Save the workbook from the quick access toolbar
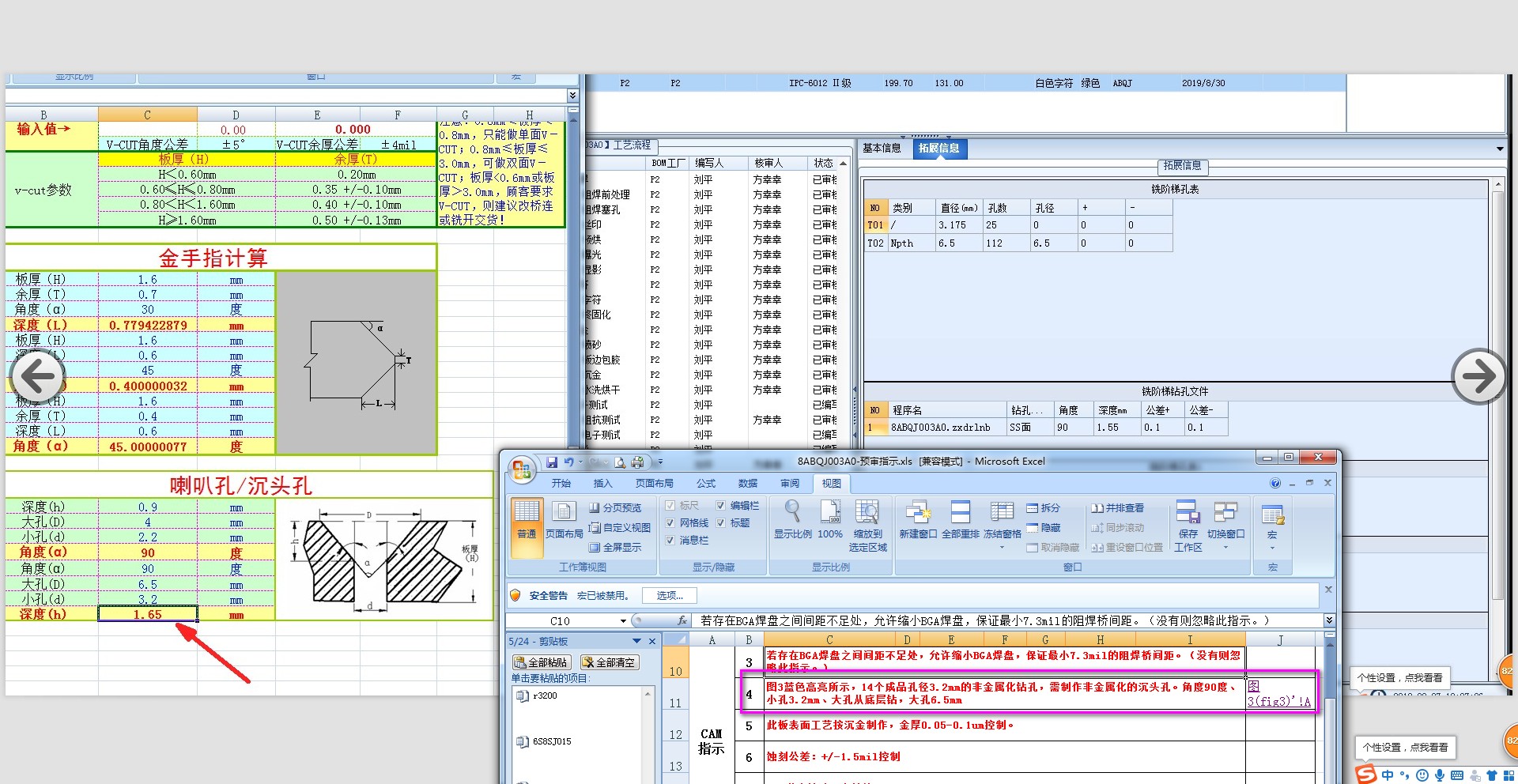The height and width of the screenshot is (784, 1518). pos(552,462)
